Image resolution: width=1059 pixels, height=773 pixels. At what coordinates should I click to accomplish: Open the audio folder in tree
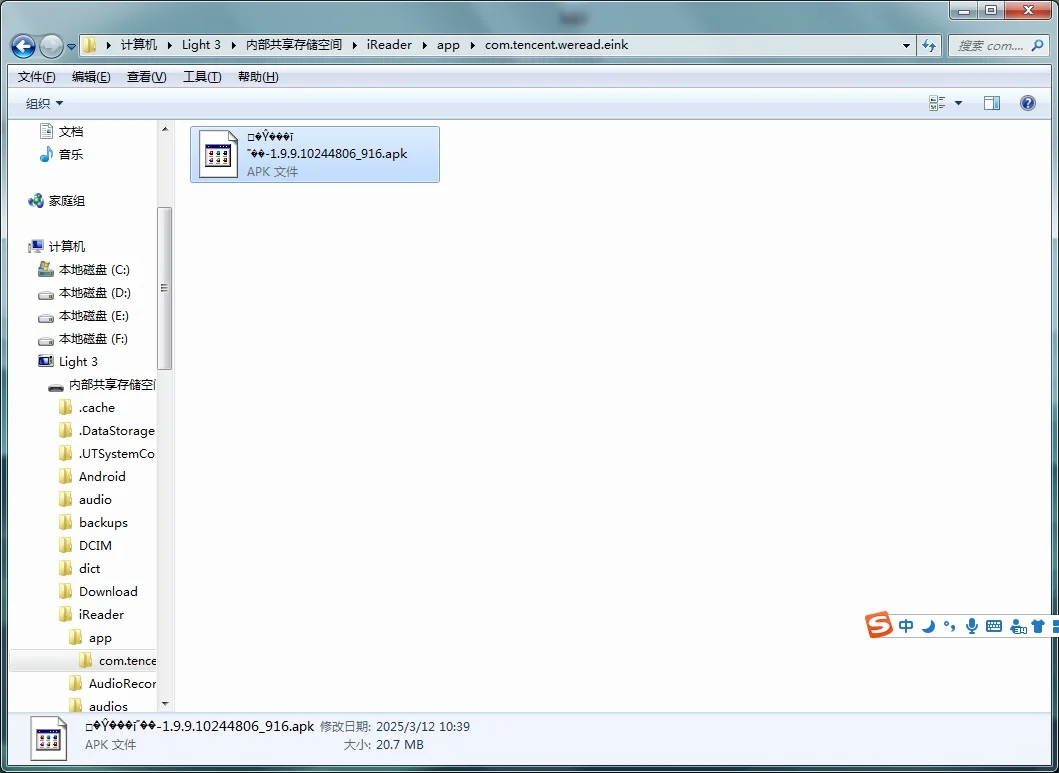[85, 500]
